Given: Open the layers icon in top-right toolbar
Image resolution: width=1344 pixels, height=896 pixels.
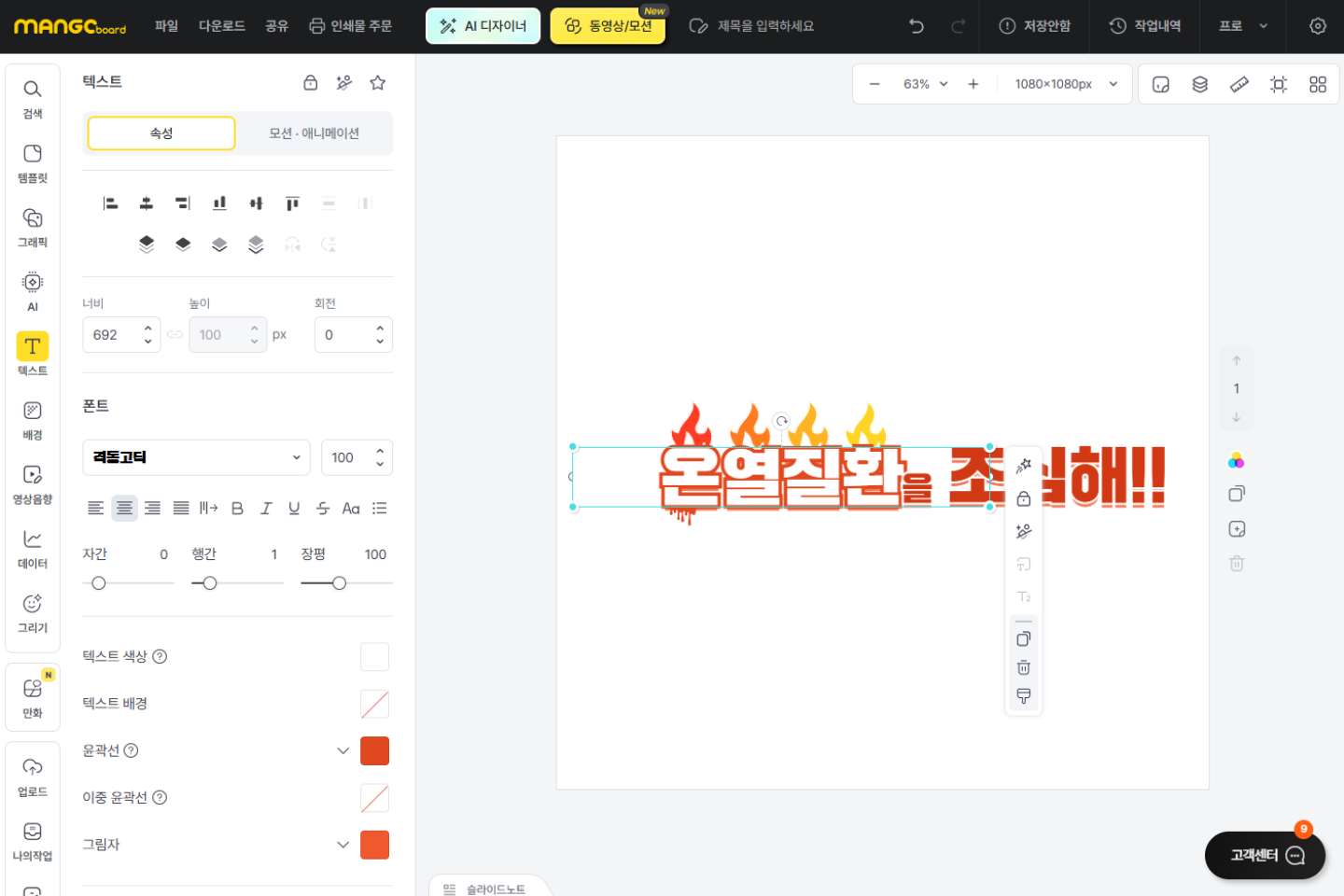Looking at the screenshot, I should point(1200,85).
